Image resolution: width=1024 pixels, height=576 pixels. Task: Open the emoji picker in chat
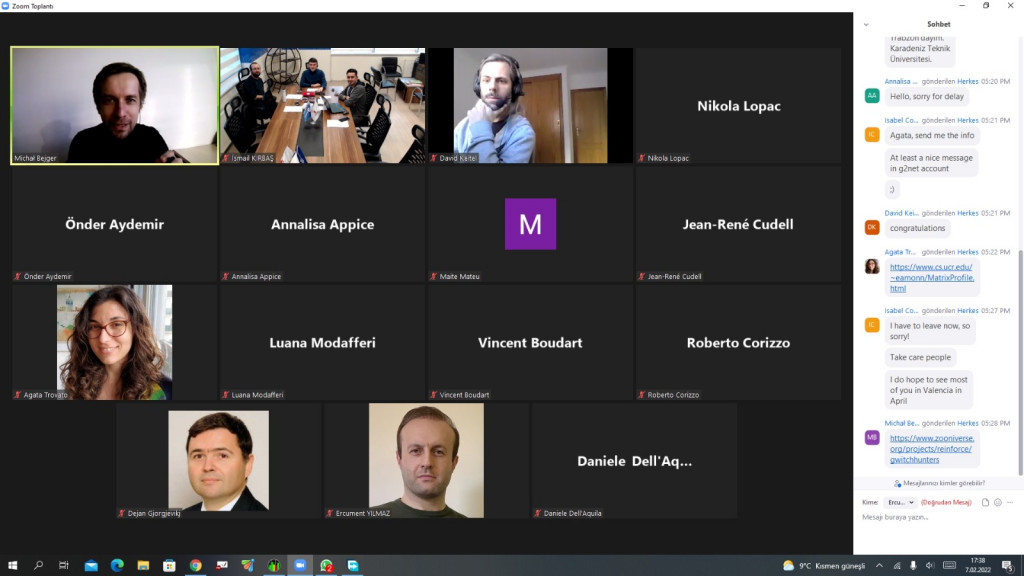997,502
